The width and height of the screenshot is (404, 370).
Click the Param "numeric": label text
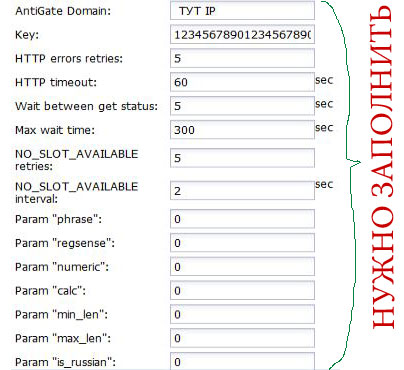coord(62,267)
